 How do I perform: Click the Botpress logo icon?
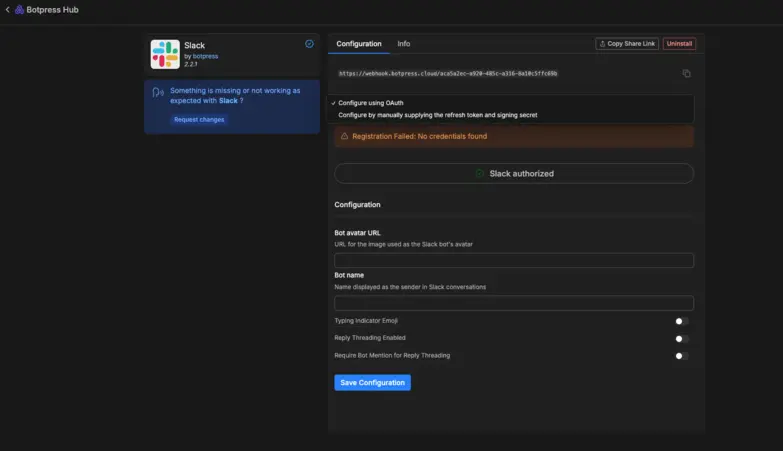tap(19, 9)
